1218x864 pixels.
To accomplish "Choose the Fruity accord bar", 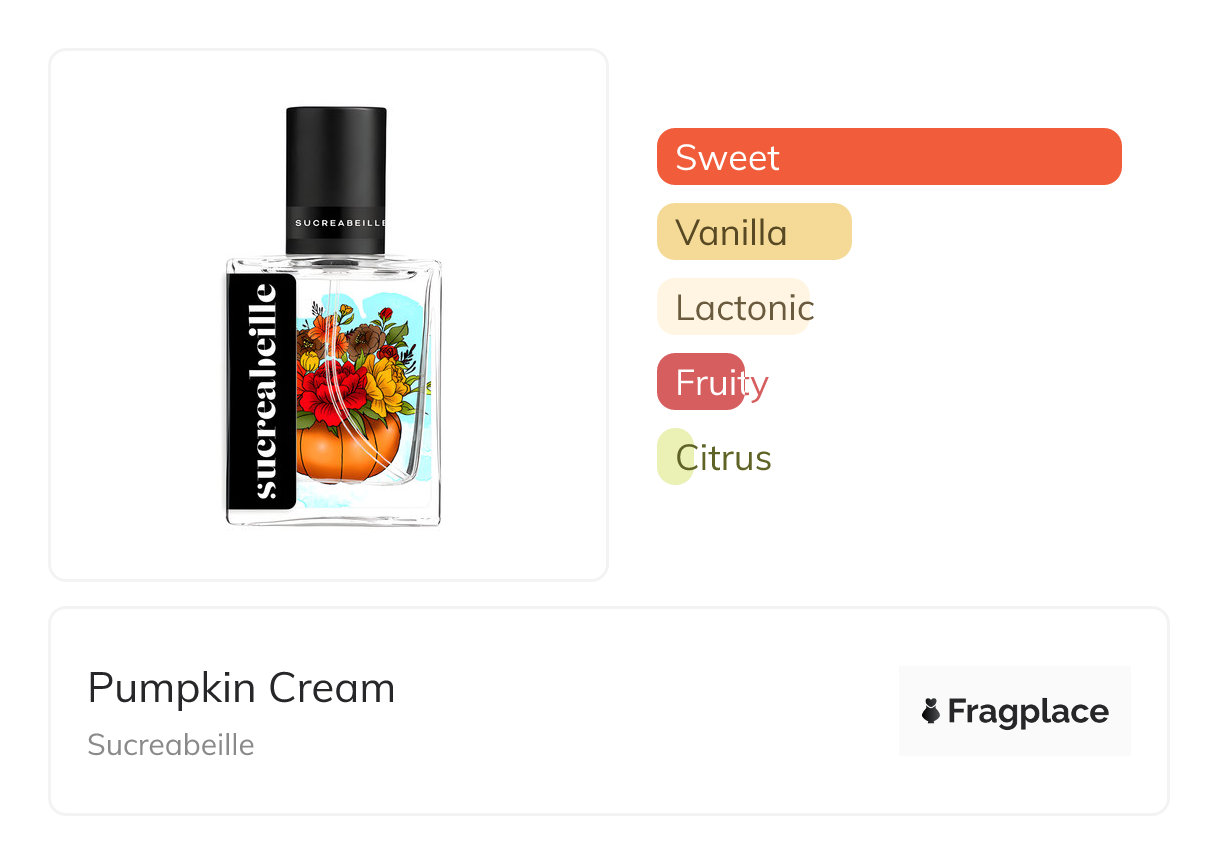I will [x=700, y=382].
